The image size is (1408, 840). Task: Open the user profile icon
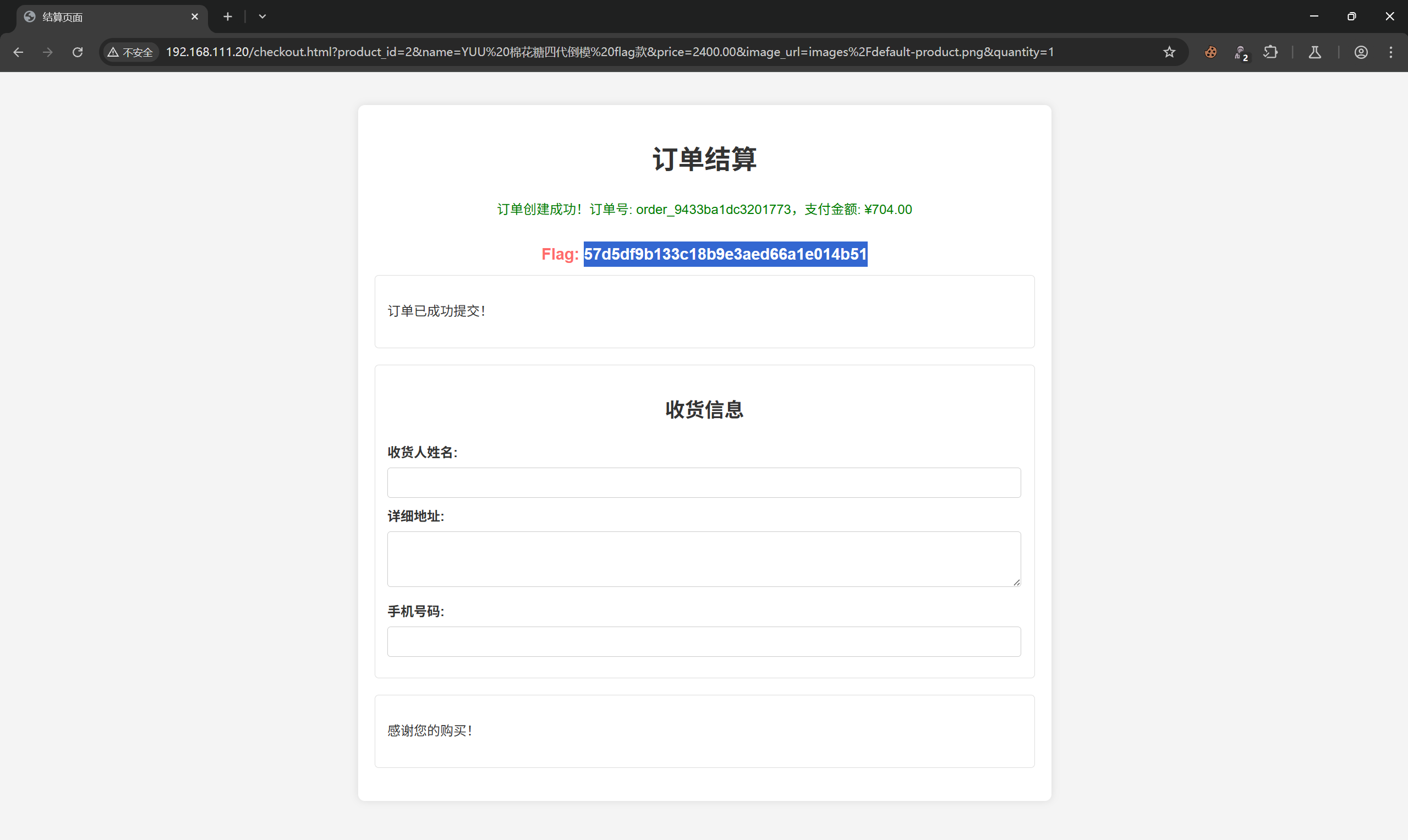(x=1361, y=52)
